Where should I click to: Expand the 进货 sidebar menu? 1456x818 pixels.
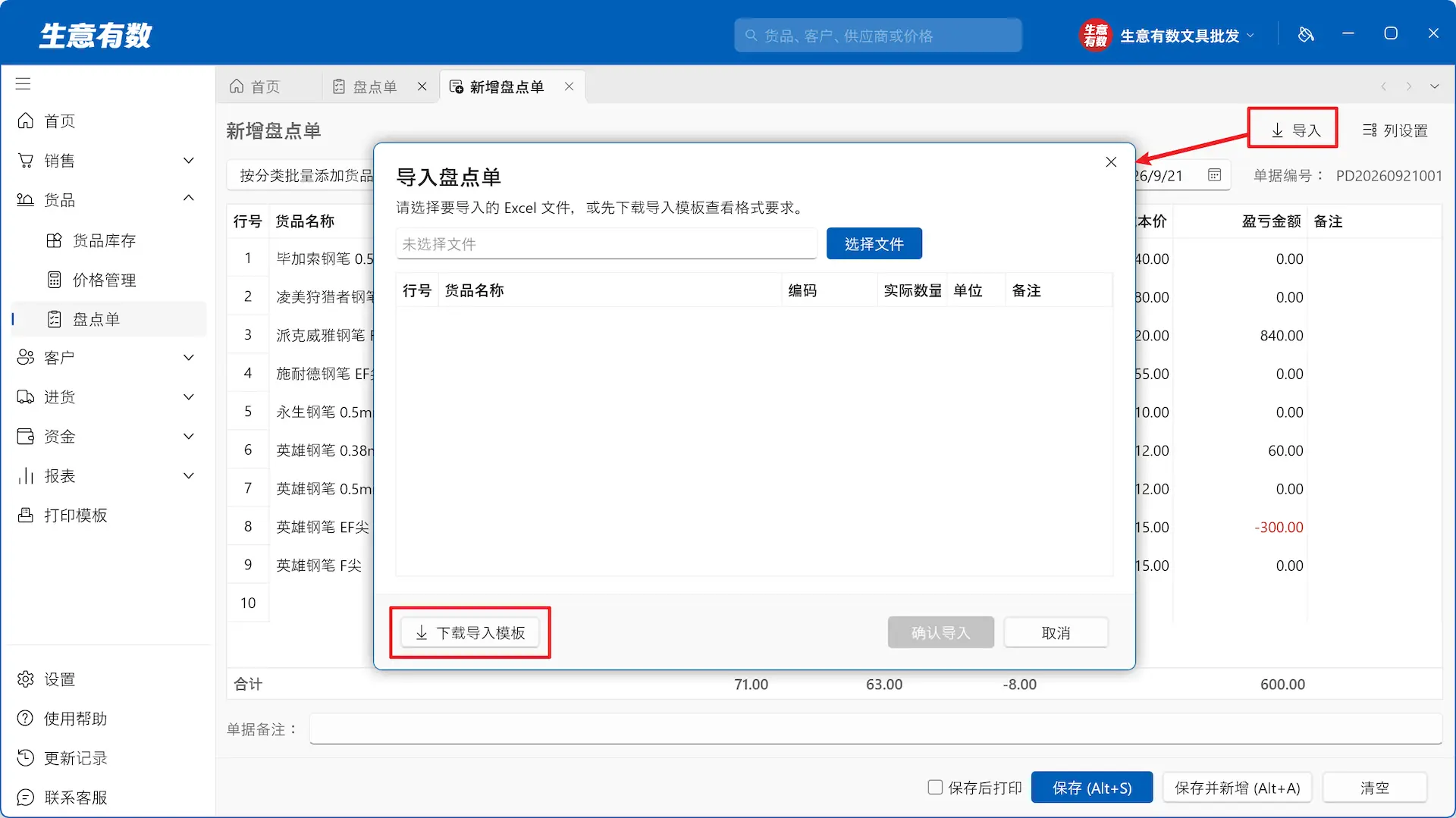click(189, 397)
